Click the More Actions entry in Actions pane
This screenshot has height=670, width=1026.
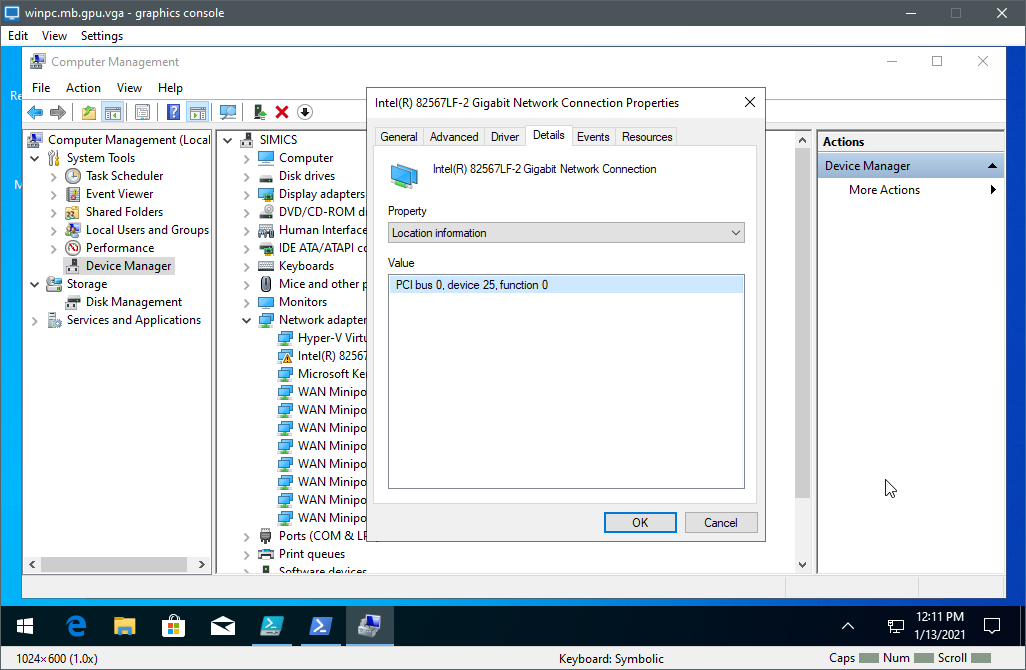884,189
